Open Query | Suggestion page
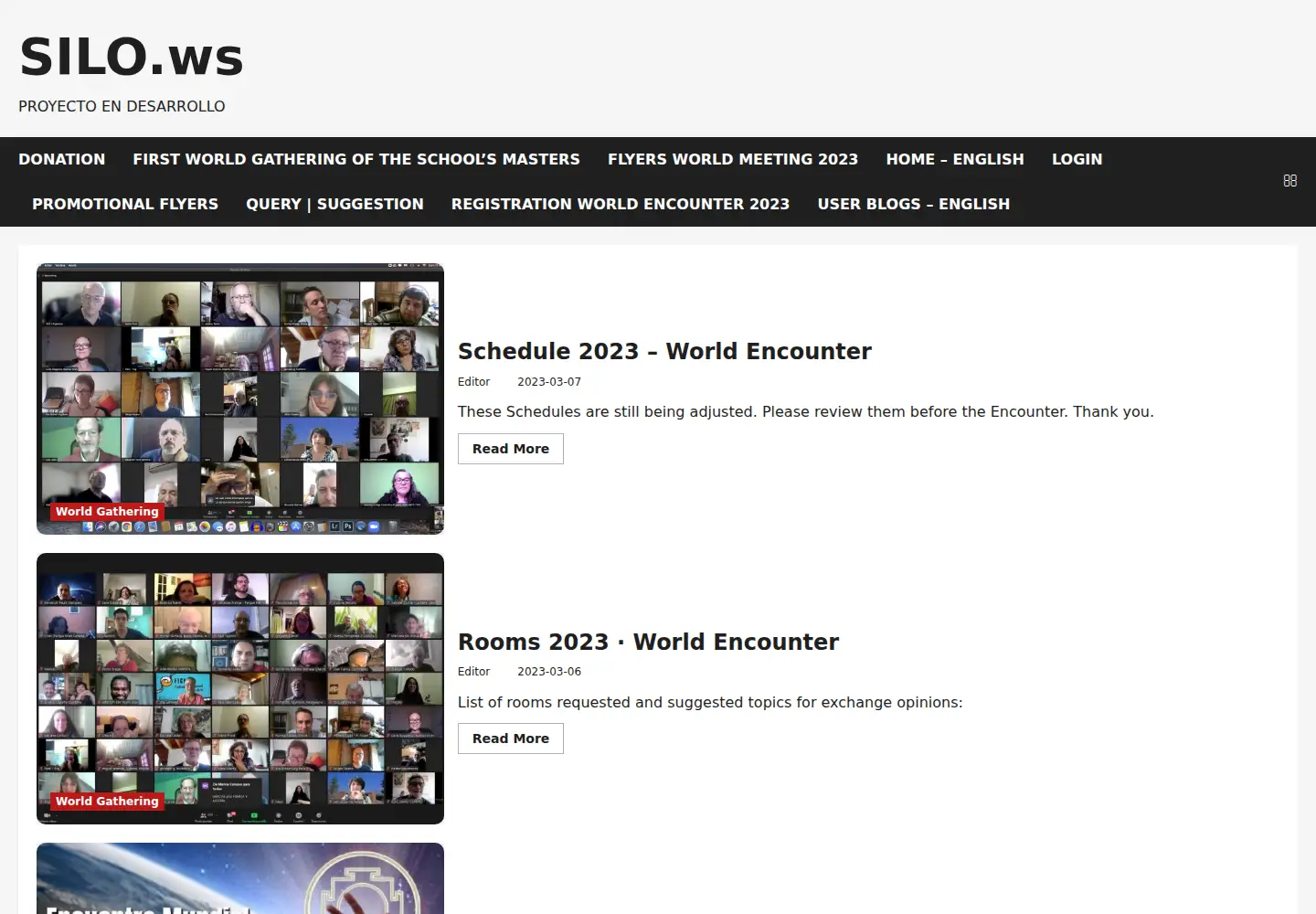This screenshot has height=914, width=1316. [x=334, y=204]
